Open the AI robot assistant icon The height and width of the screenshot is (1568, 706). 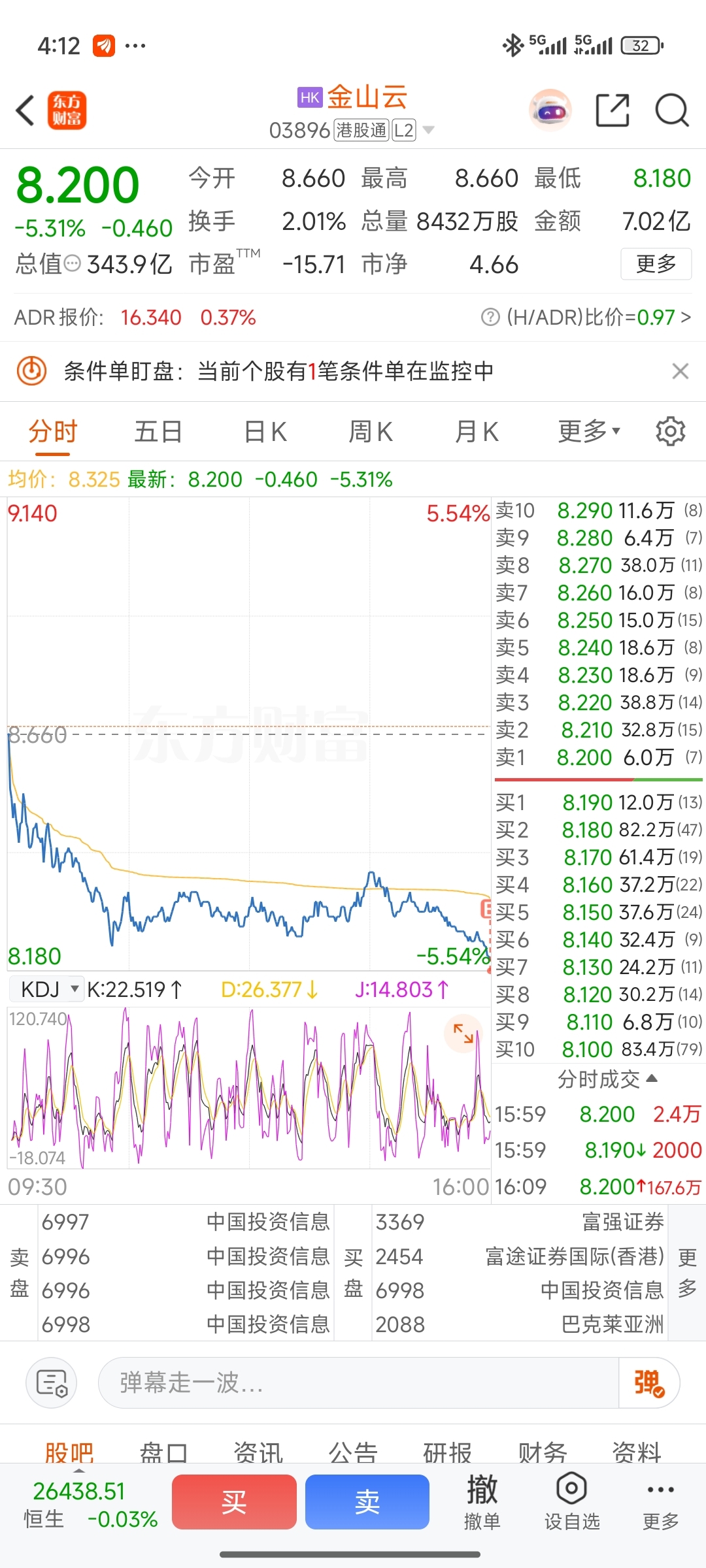point(550,110)
